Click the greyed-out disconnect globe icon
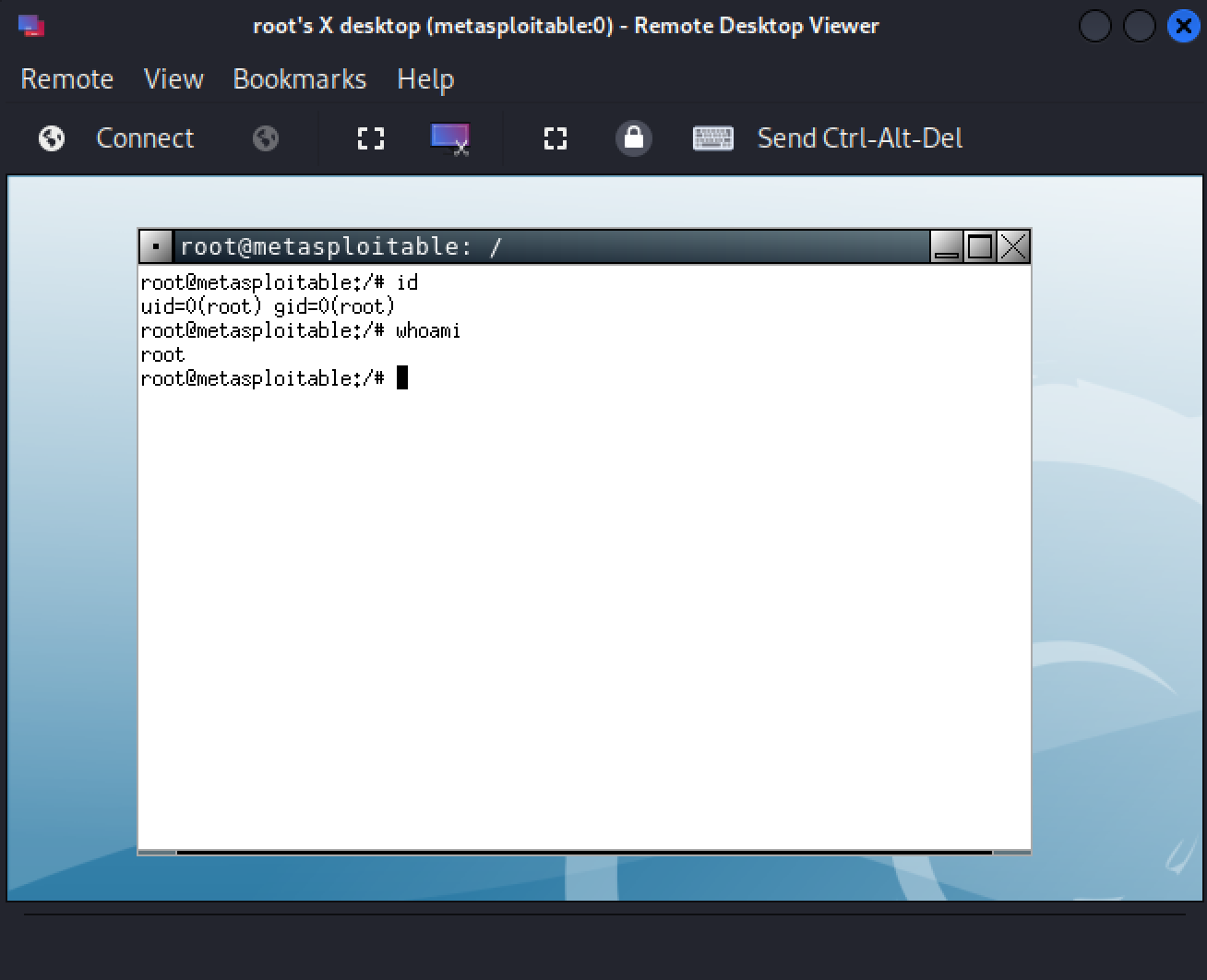1207x980 pixels. pos(266,138)
